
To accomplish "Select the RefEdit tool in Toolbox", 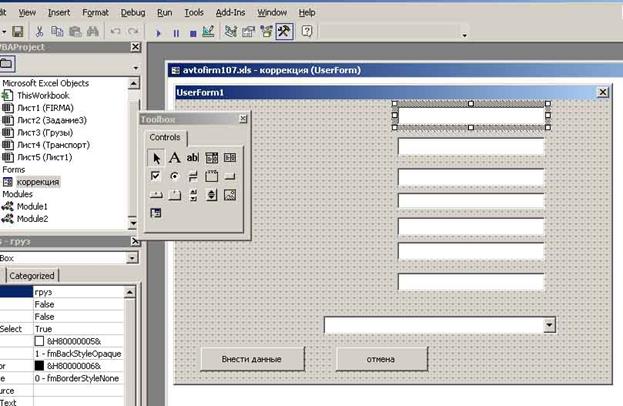I will coord(156,213).
